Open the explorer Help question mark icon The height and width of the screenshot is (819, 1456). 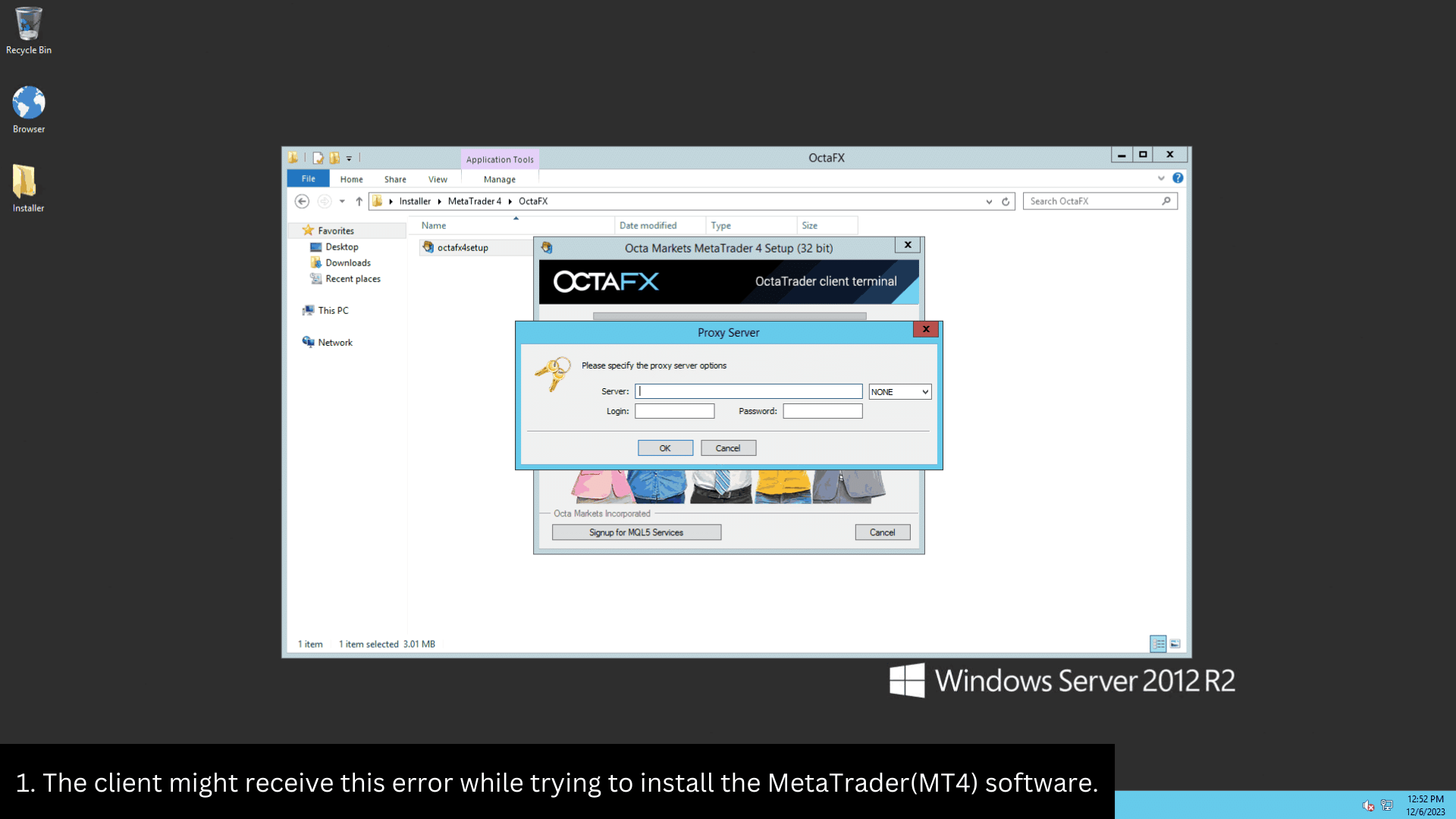point(1178,178)
